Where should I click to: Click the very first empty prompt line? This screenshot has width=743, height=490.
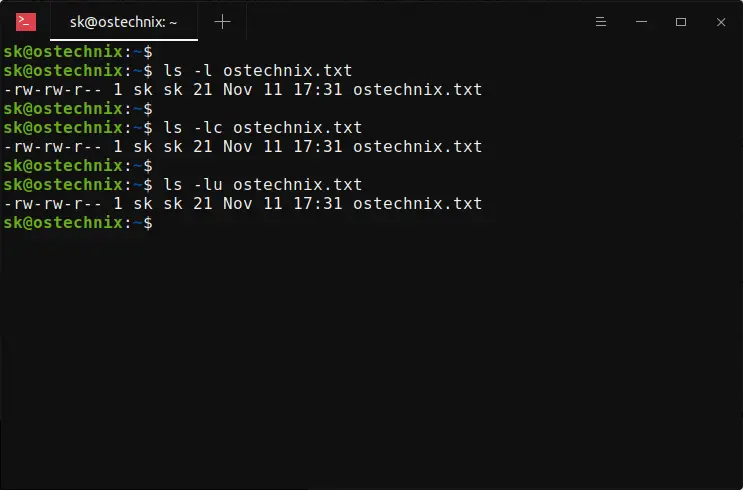tap(78, 52)
